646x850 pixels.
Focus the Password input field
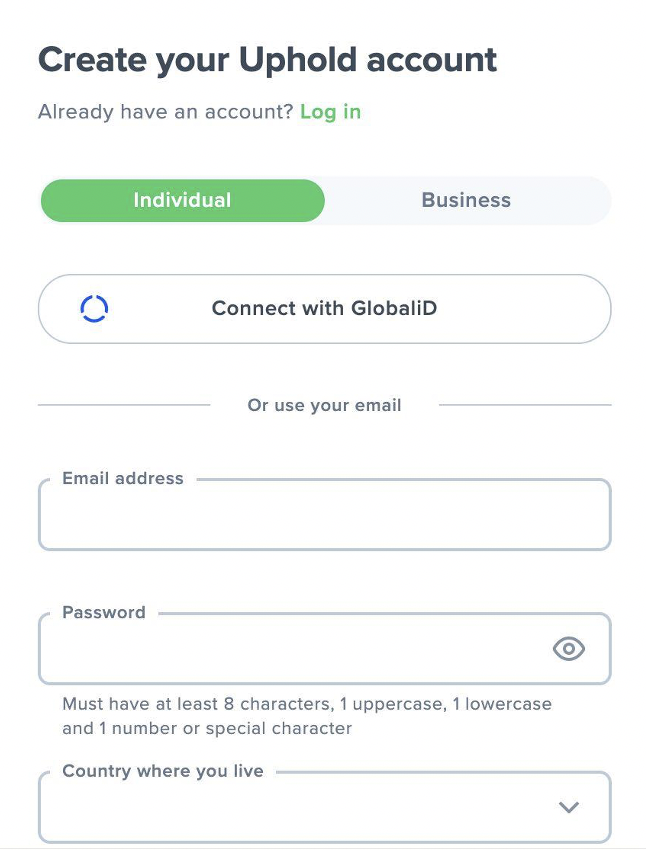point(325,648)
